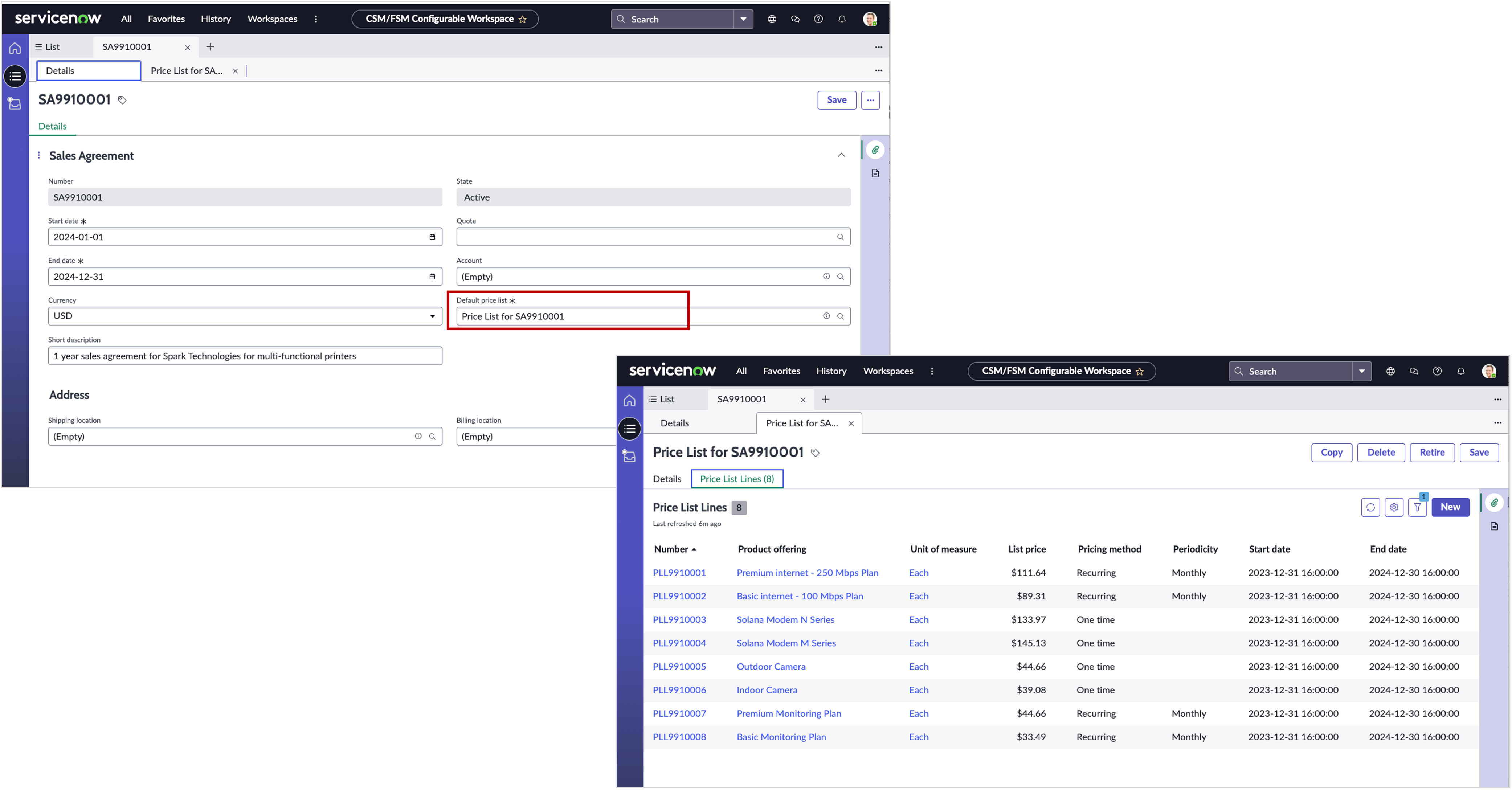The height and width of the screenshot is (790, 1512).
Task: Favorite the workspace star in Sales Agreement window
Action: click(522, 19)
